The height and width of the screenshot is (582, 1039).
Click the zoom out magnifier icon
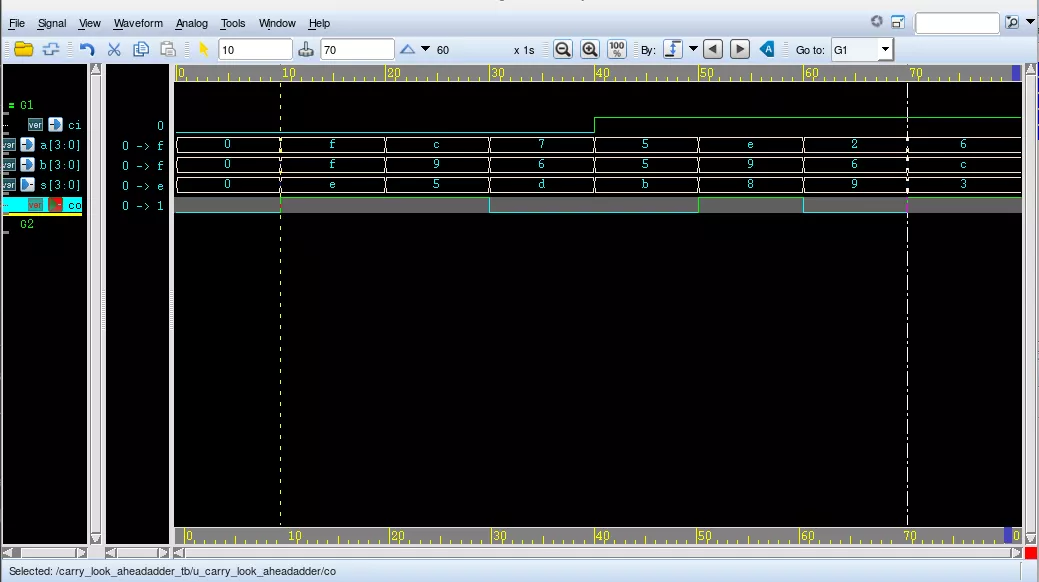tap(563, 50)
